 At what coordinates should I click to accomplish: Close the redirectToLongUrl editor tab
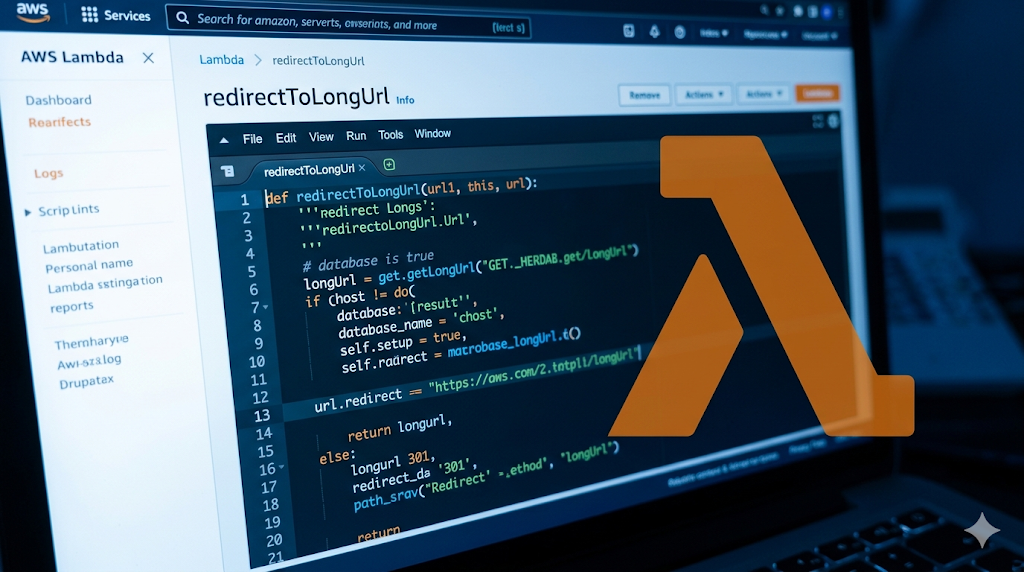(362, 168)
